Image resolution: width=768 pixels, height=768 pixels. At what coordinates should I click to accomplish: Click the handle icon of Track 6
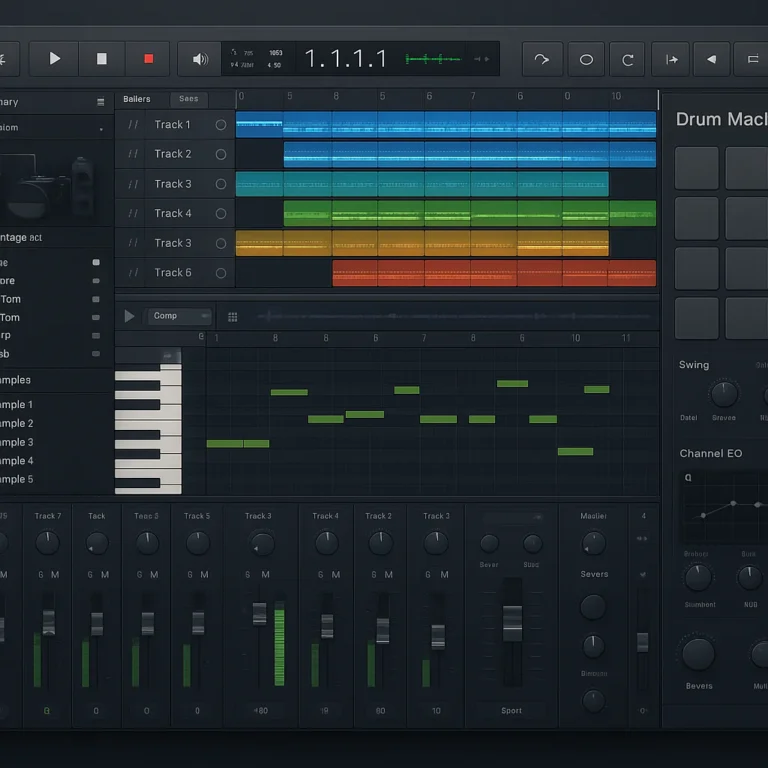pyautogui.click(x=133, y=272)
